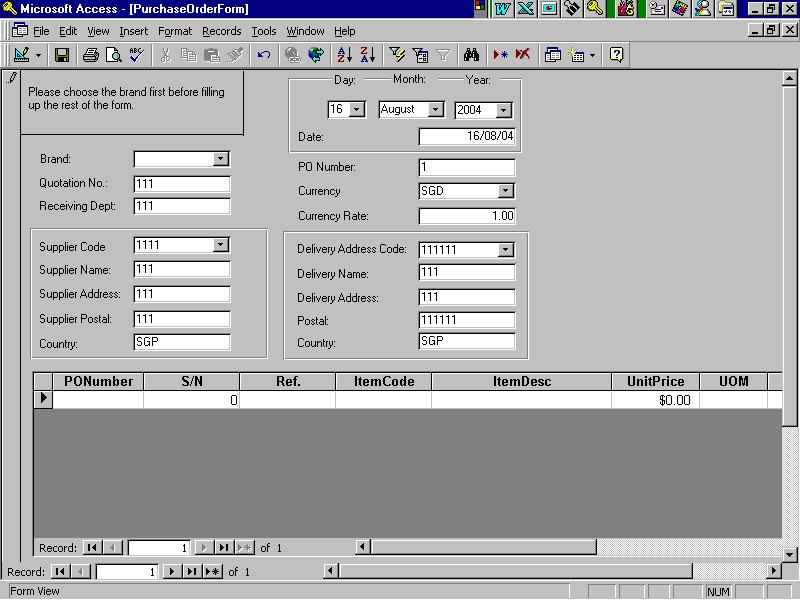
Task: Click the Quotation No. text field
Action: 181,184
